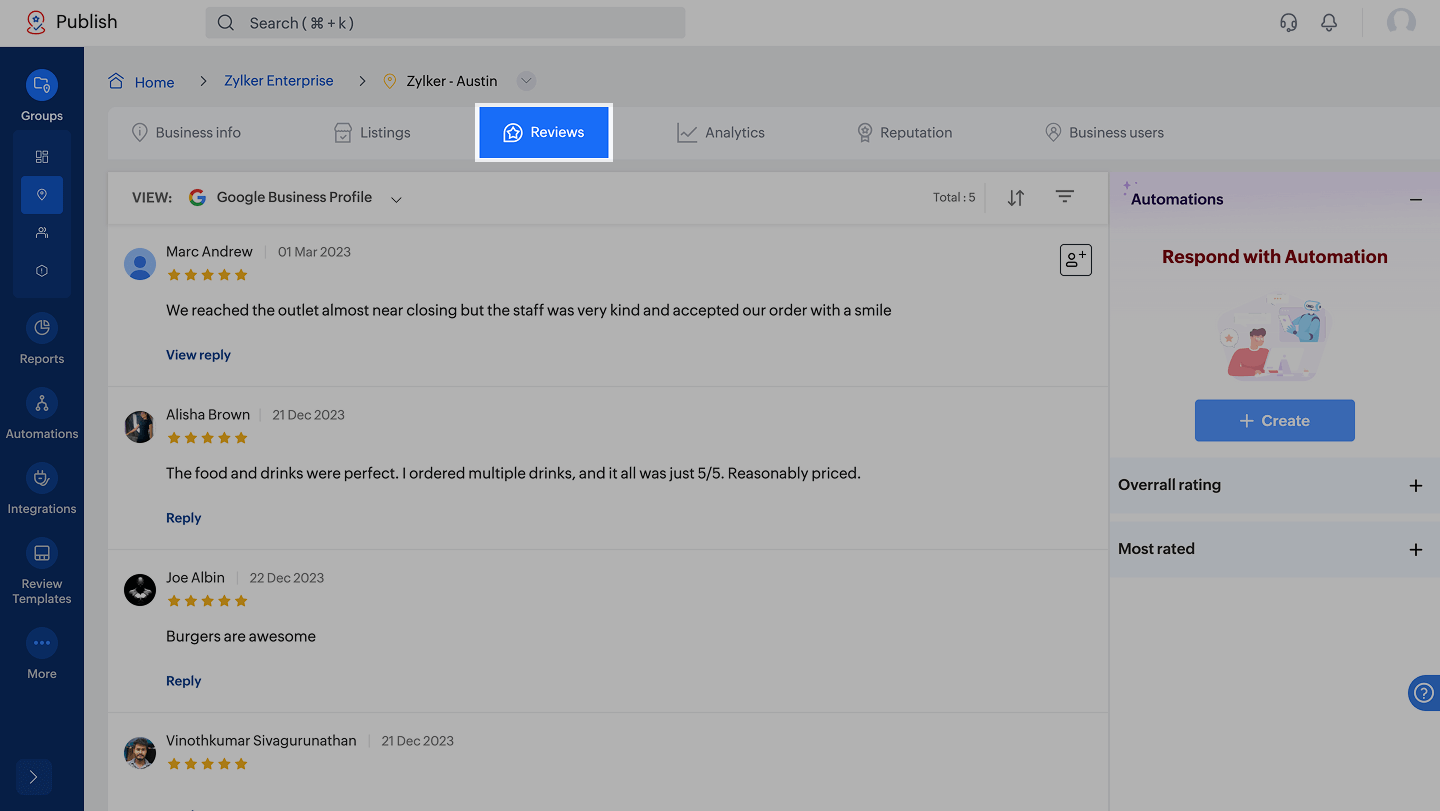Viewport: 1440px width, 811px height.
Task: Open Automations from the sidebar
Action: tap(42, 414)
